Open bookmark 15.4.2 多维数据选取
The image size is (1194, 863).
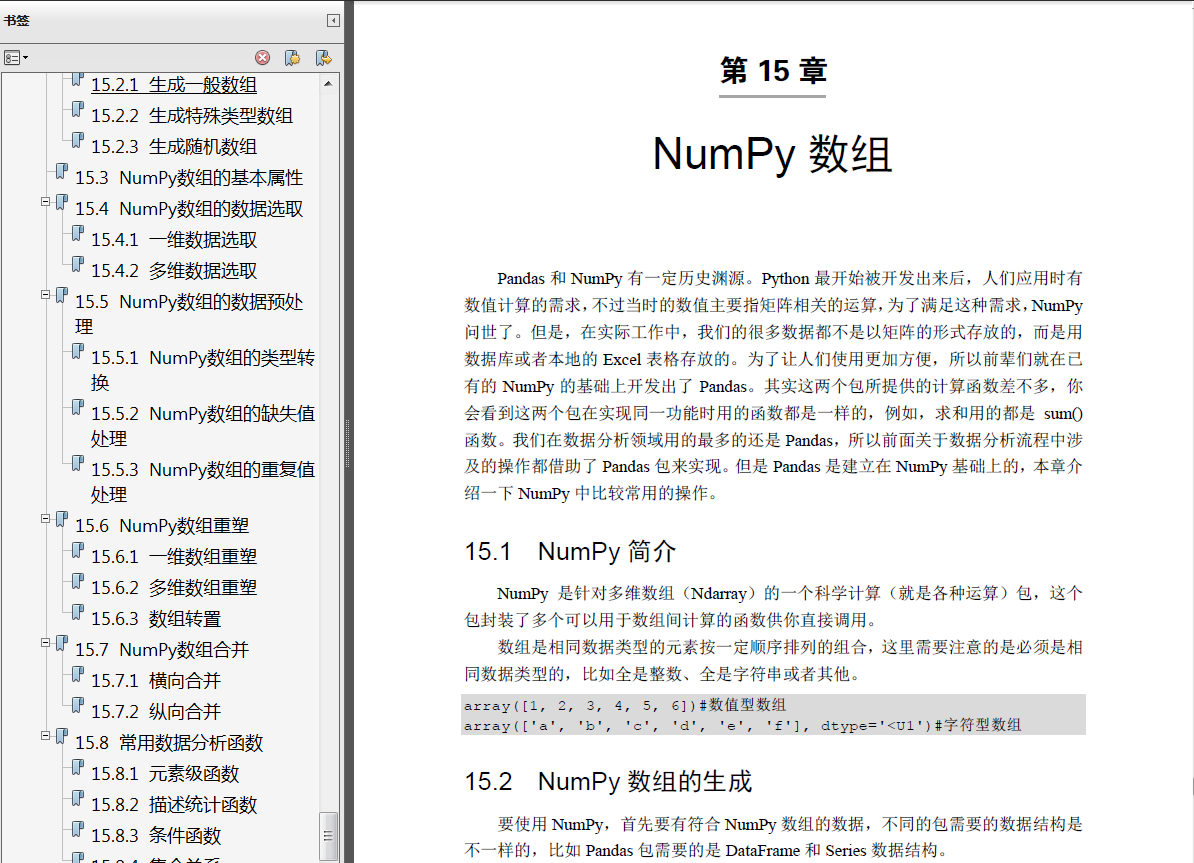click(x=174, y=271)
